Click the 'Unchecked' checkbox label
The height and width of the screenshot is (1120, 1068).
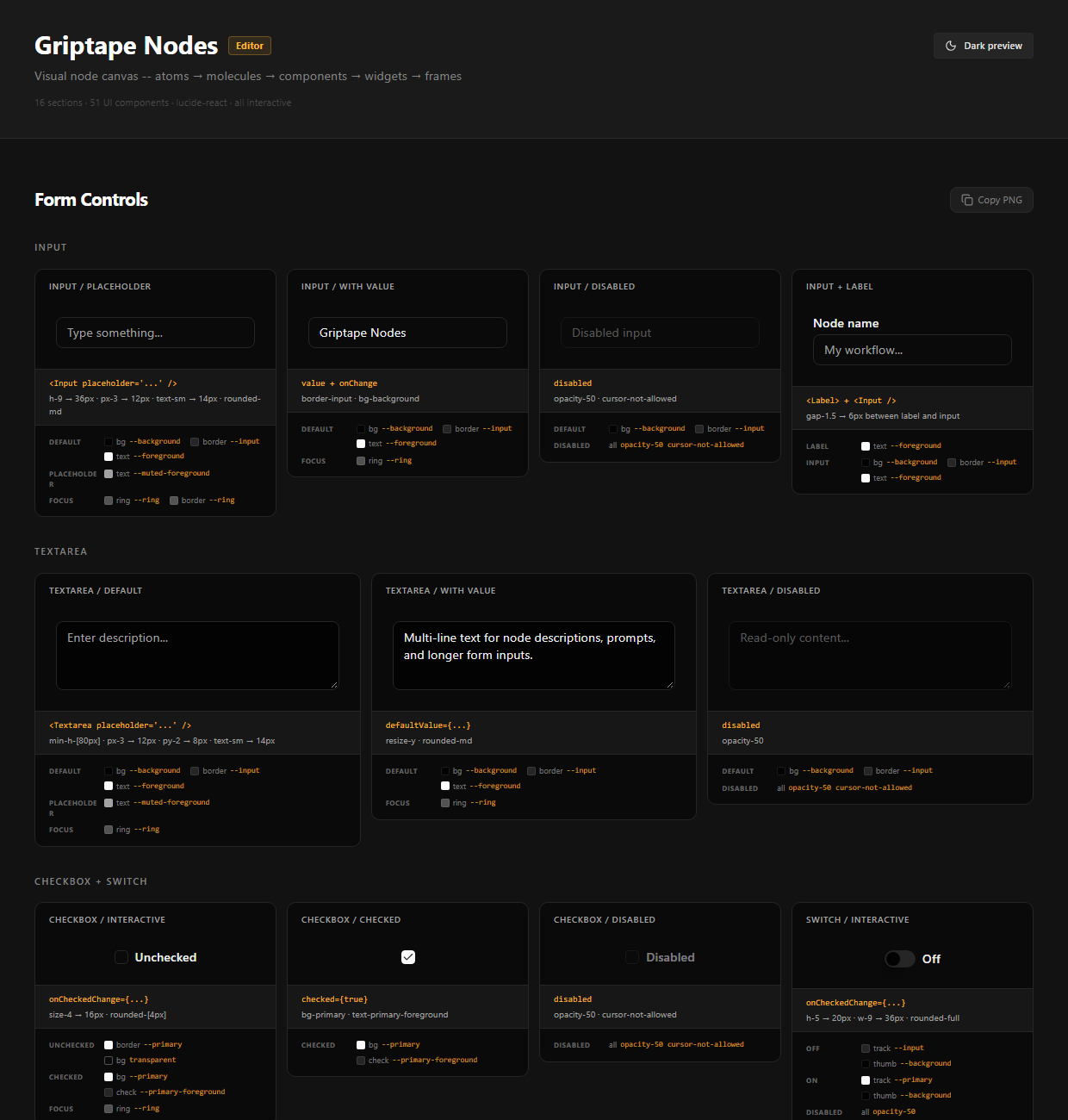[x=165, y=957]
